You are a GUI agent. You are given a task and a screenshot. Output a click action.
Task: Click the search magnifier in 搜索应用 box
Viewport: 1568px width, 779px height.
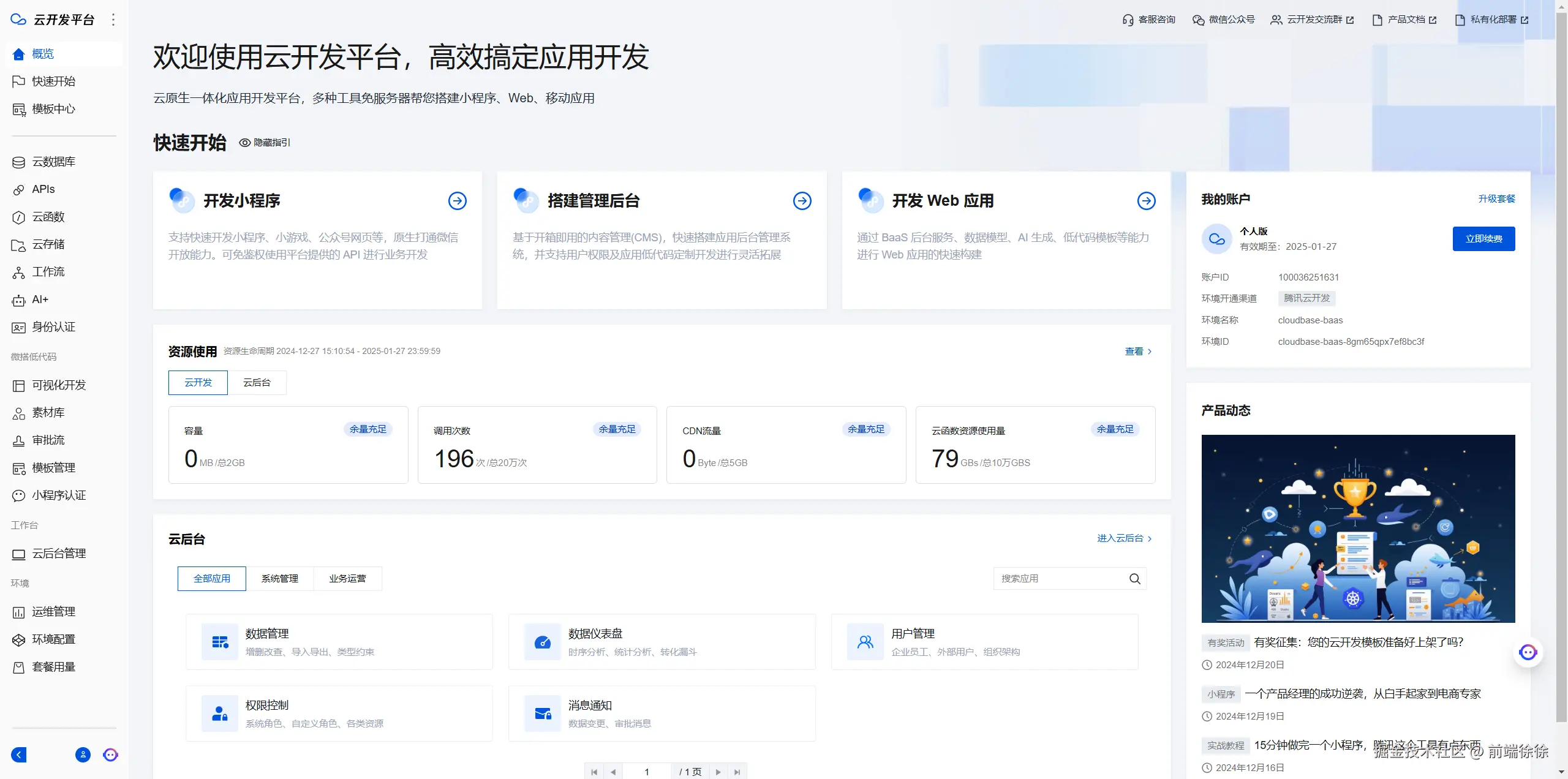(1134, 579)
